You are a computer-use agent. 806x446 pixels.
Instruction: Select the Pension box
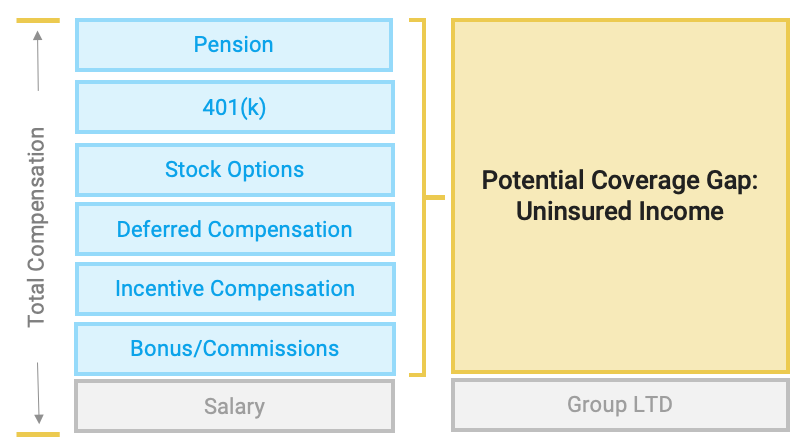click(234, 45)
